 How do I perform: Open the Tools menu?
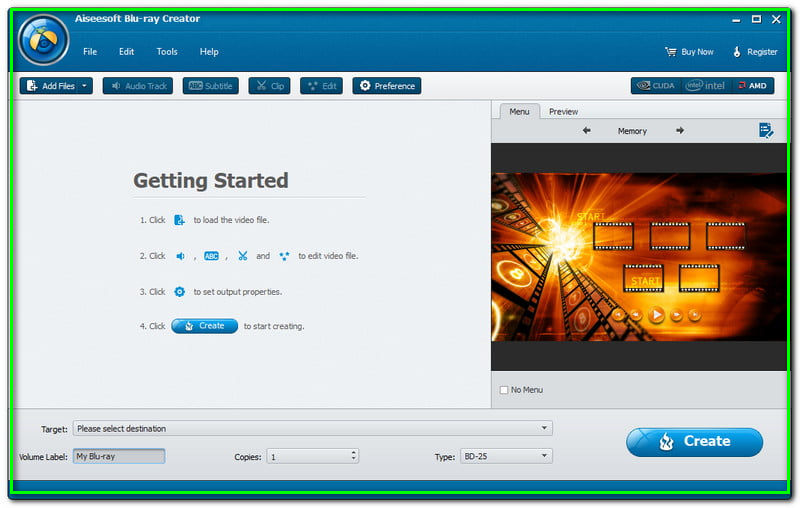click(x=167, y=52)
